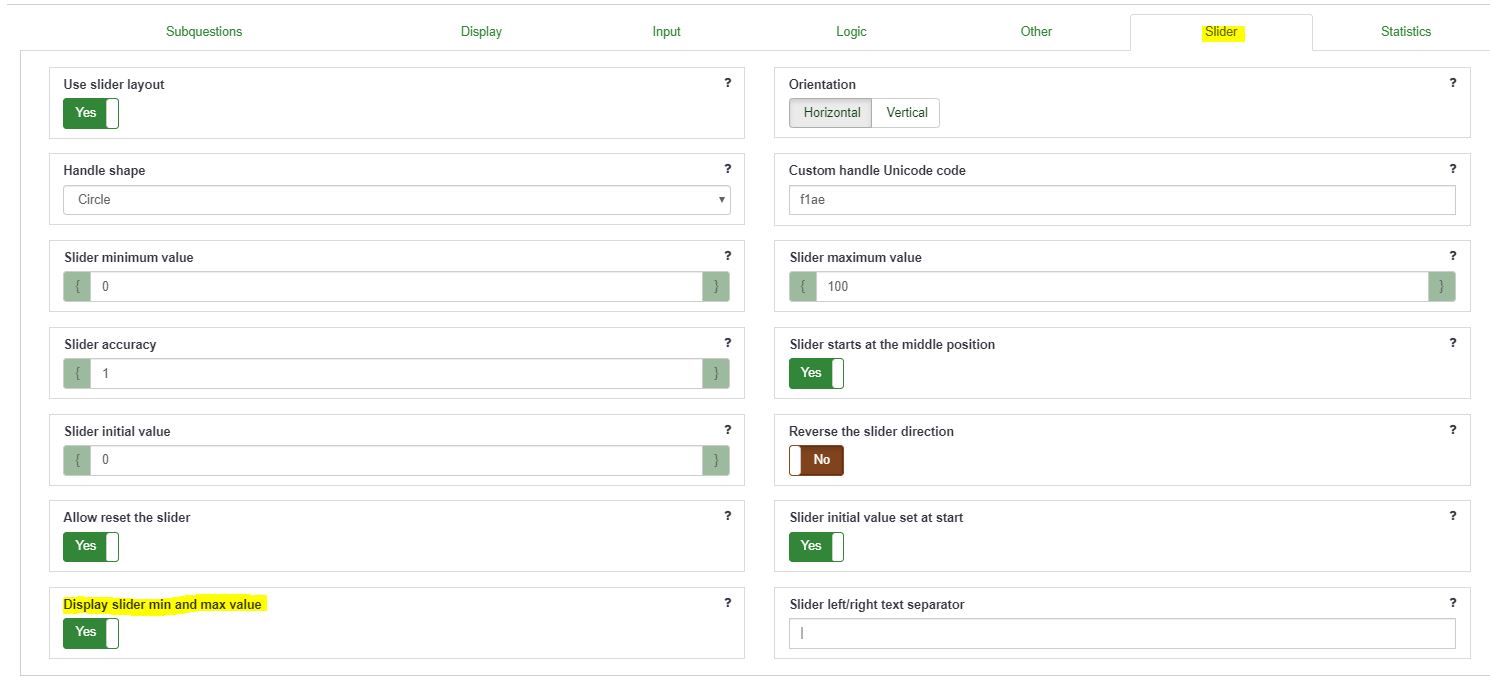
Task: Toggle Slider starts at the middle position
Action: 816,373
